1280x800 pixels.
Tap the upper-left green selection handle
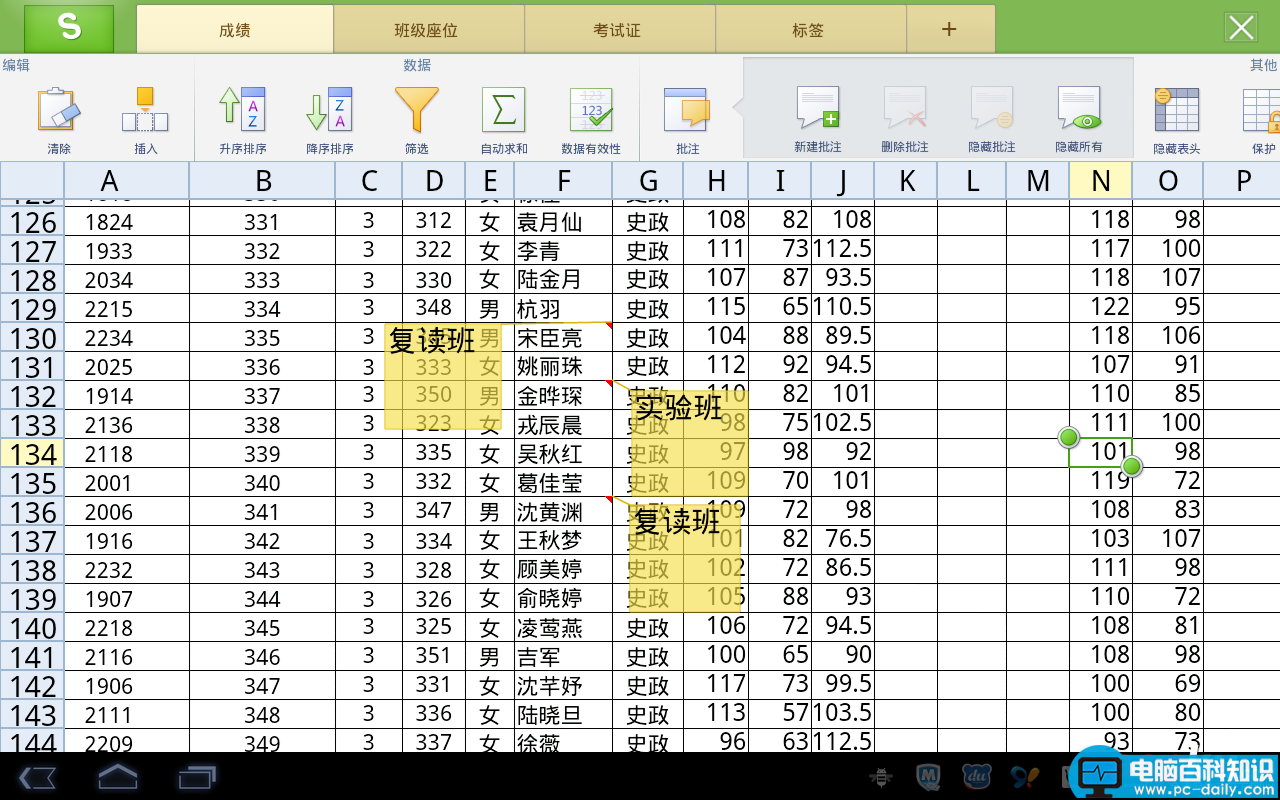coord(1069,437)
